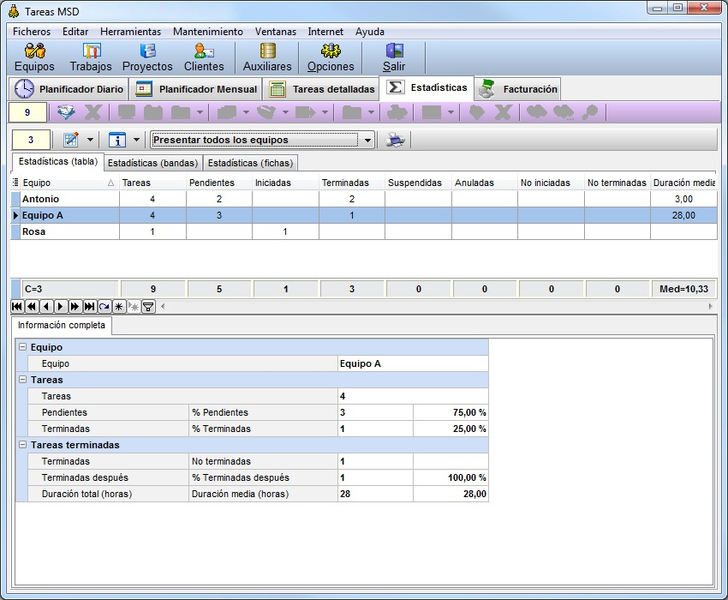Image resolution: width=728 pixels, height=600 pixels.
Task: Click the Tareas column header
Action: pos(153,183)
